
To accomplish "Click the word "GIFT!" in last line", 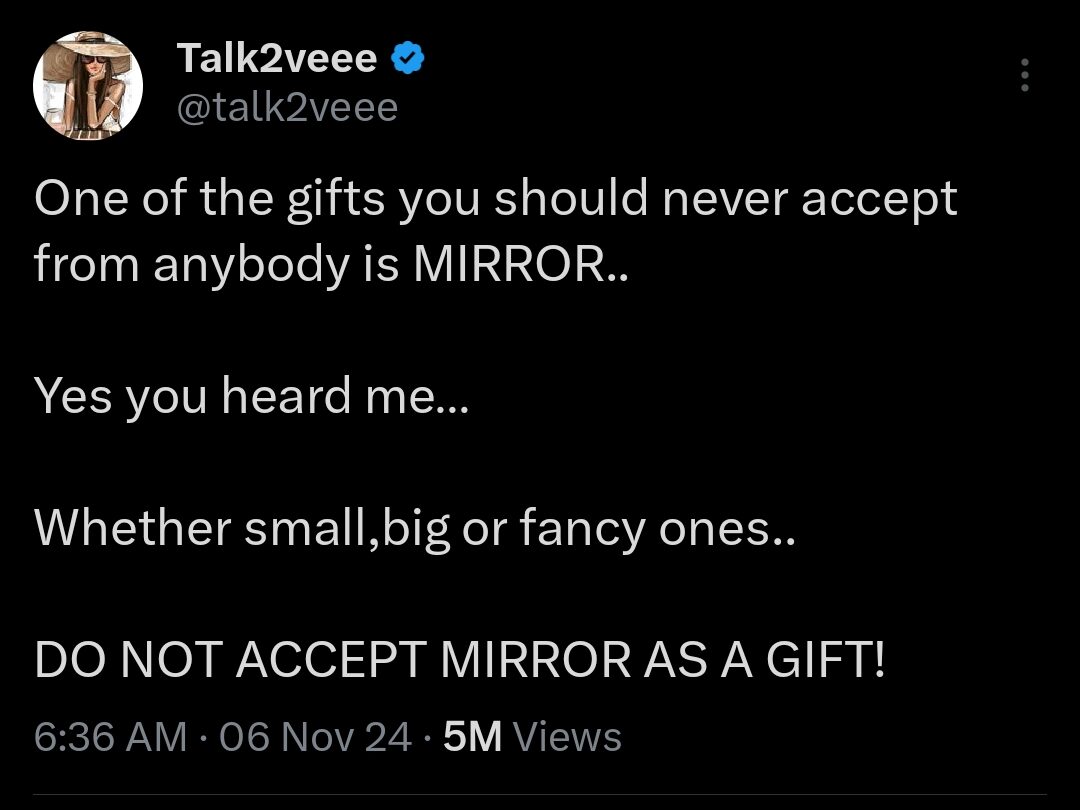I will pyautogui.click(x=825, y=659).
